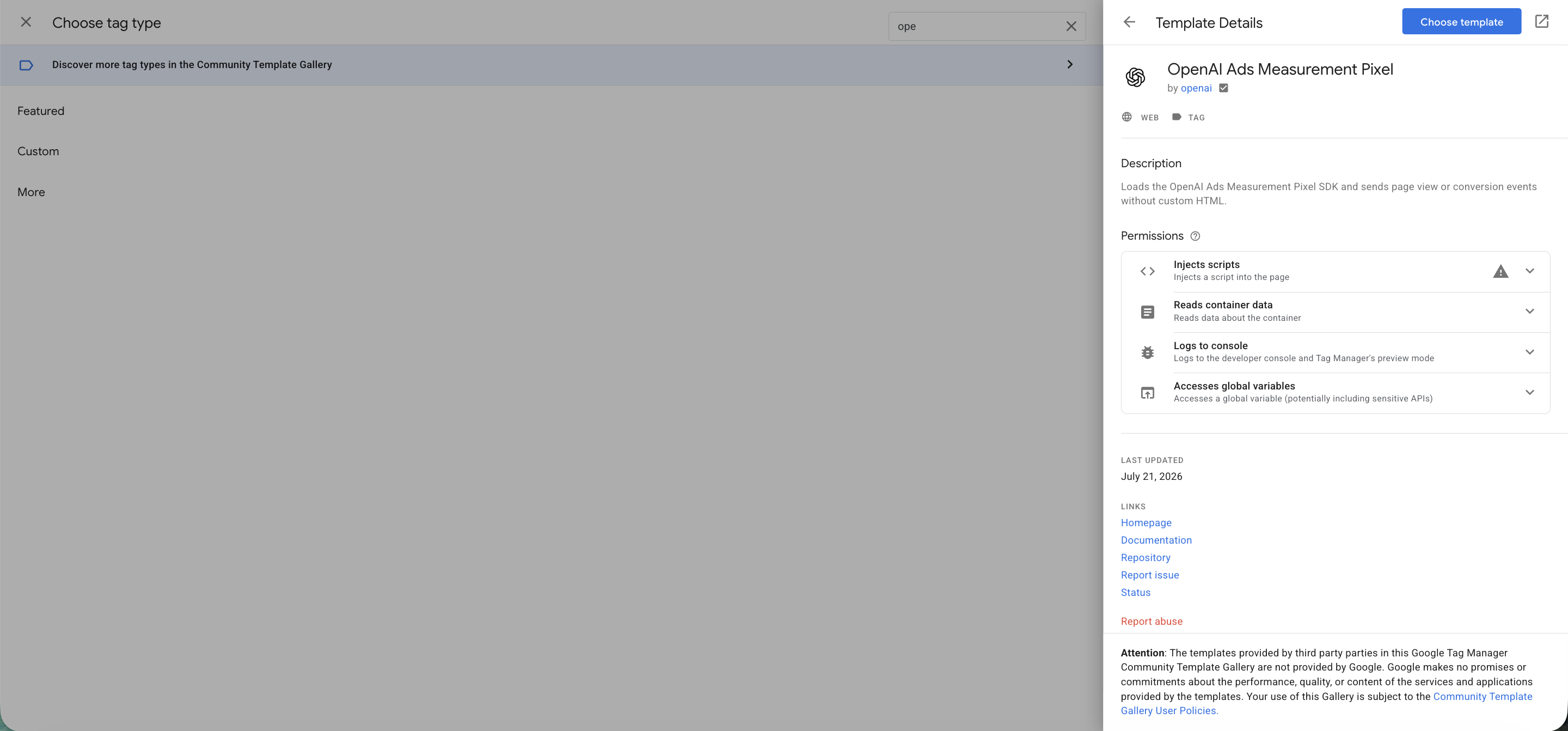Go back from Template Details

pos(1129,22)
